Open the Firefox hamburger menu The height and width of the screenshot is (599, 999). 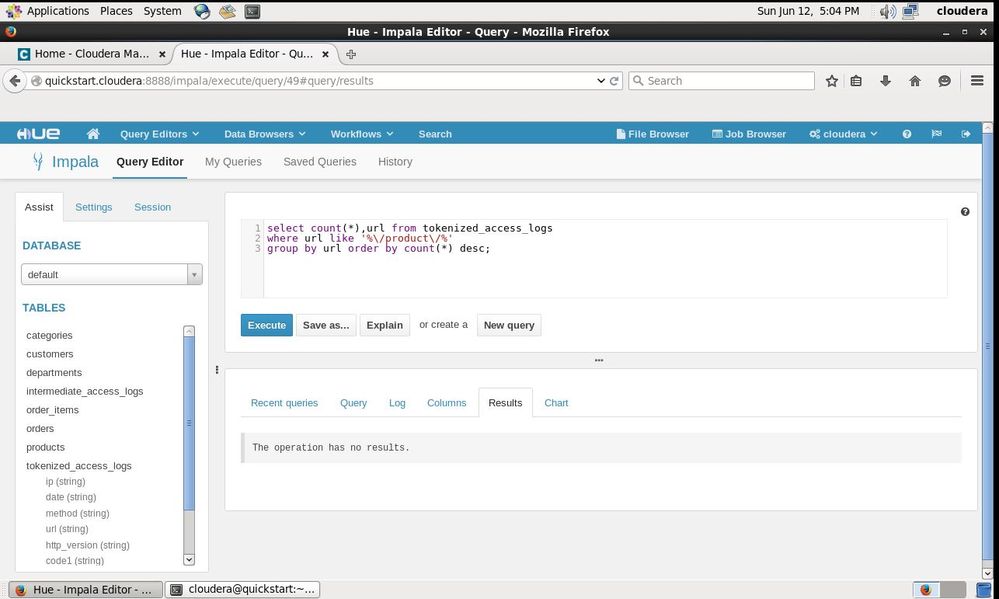(978, 81)
